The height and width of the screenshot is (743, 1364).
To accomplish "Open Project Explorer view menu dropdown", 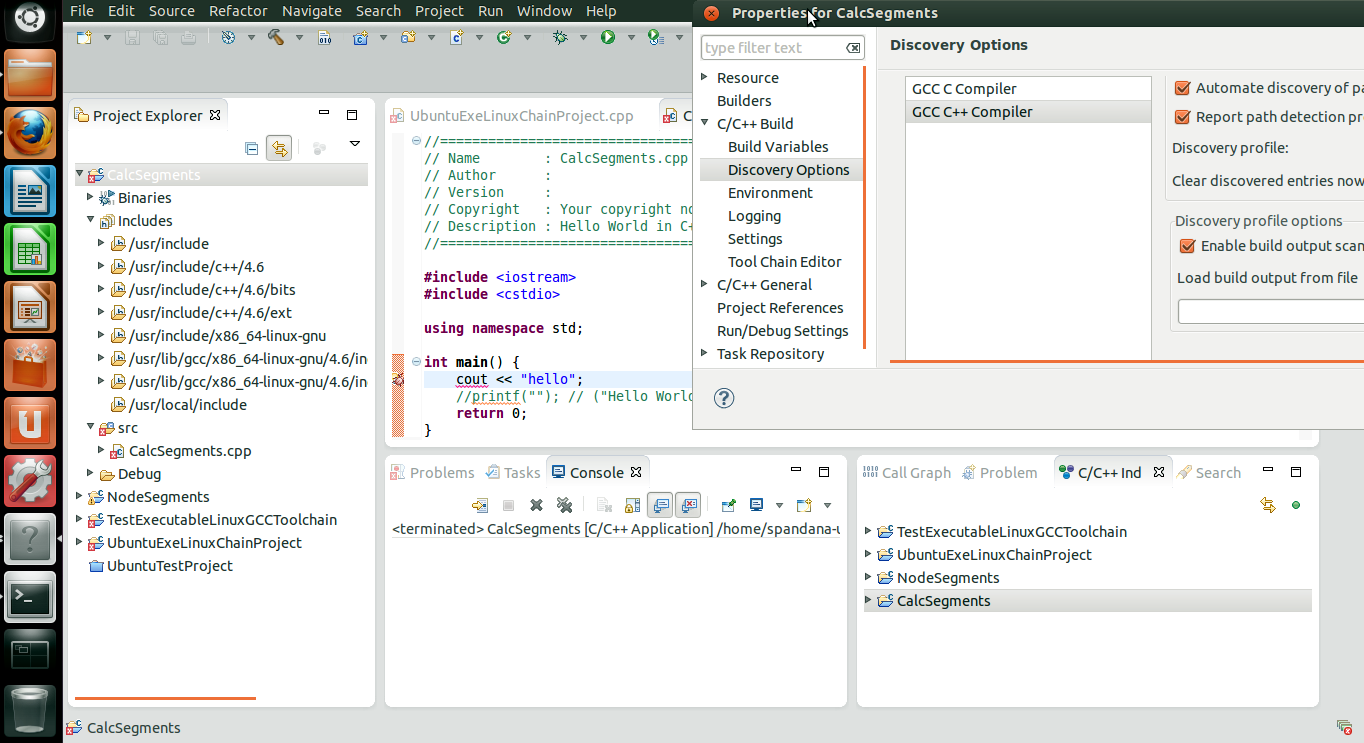I will click(354, 144).
